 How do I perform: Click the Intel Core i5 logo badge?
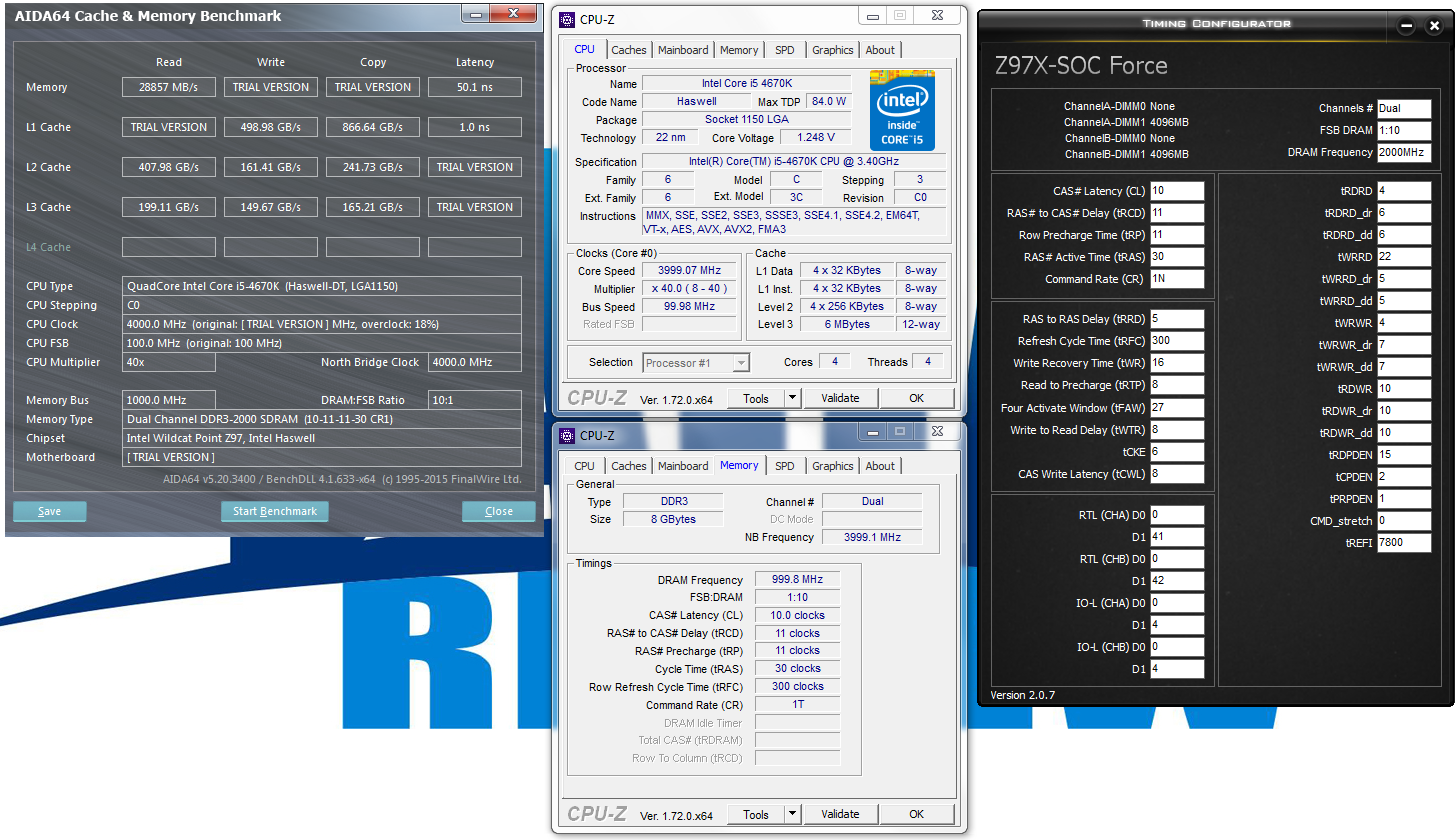point(901,110)
